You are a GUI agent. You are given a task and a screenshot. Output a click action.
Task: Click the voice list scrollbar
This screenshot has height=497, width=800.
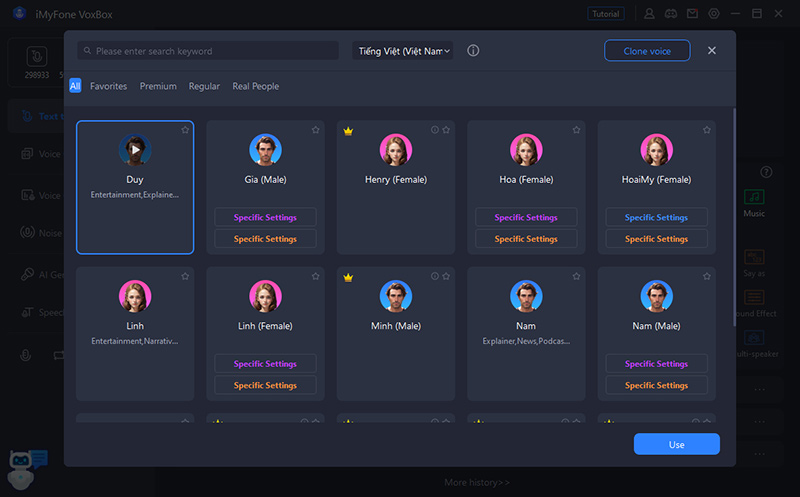point(734,217)
